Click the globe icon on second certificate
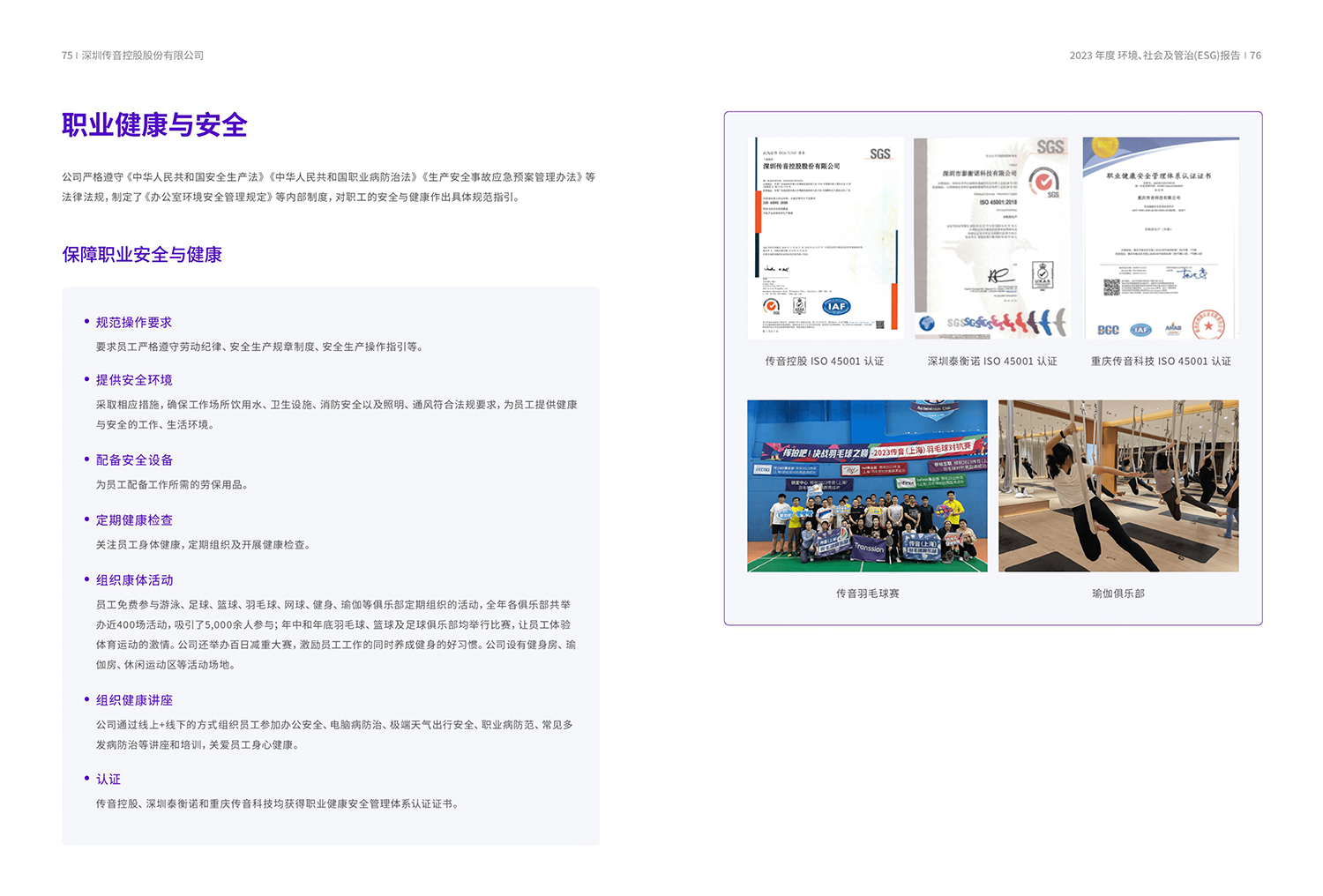Viewport: 1323px width, 896px height. tap(926, 324)
